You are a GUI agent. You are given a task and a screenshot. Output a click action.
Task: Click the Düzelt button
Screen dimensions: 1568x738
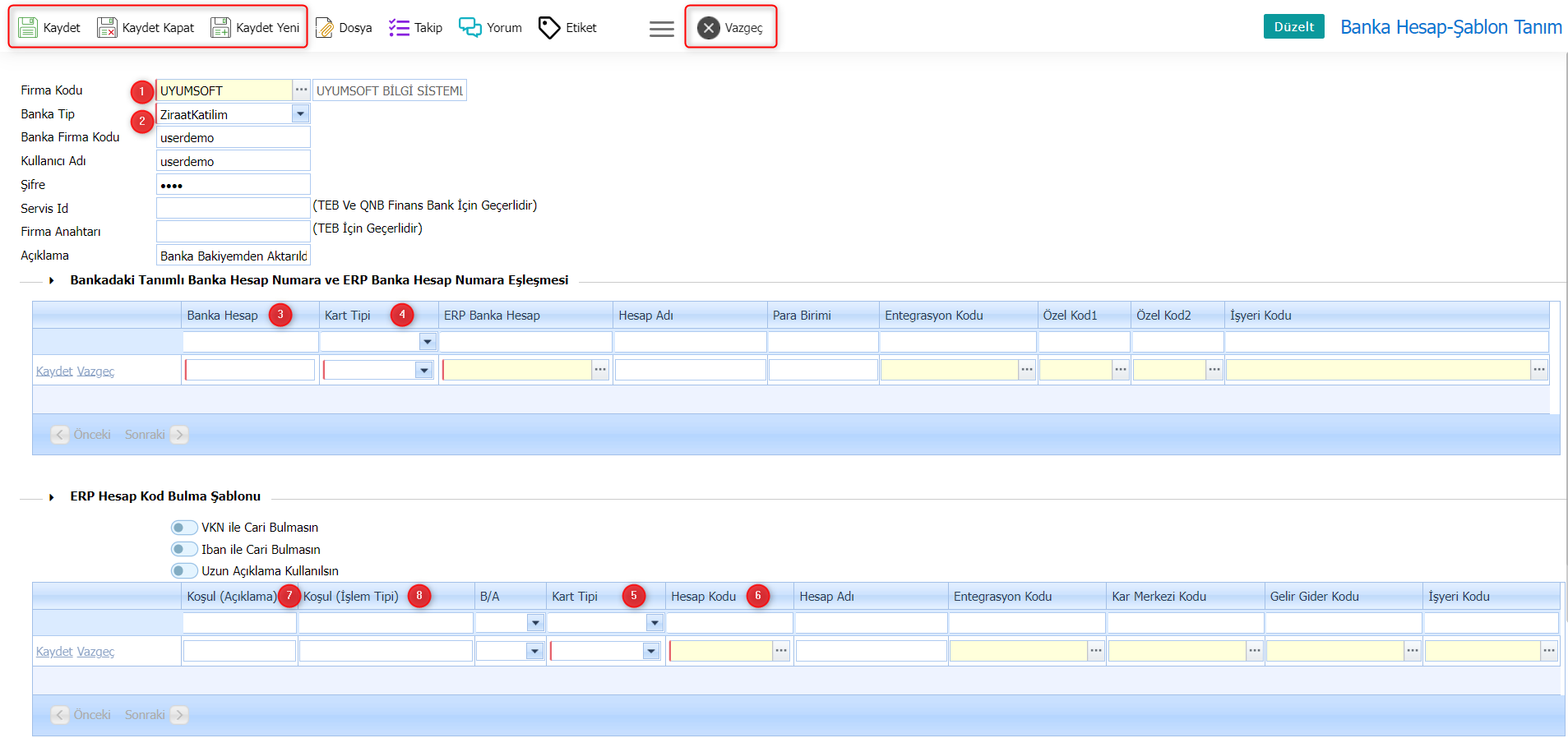pyautogui.click(x=1293, y=26)
